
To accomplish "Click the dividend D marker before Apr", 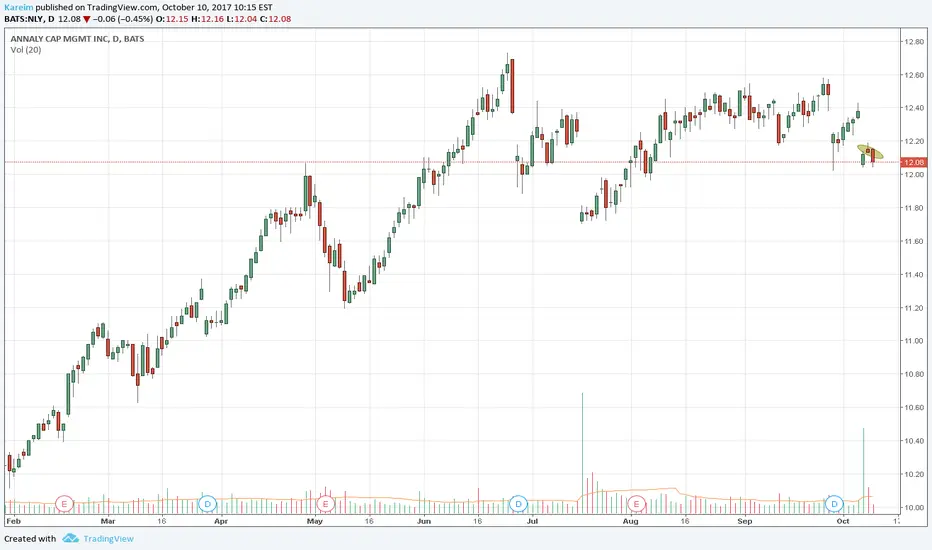I will pos(207,504).
